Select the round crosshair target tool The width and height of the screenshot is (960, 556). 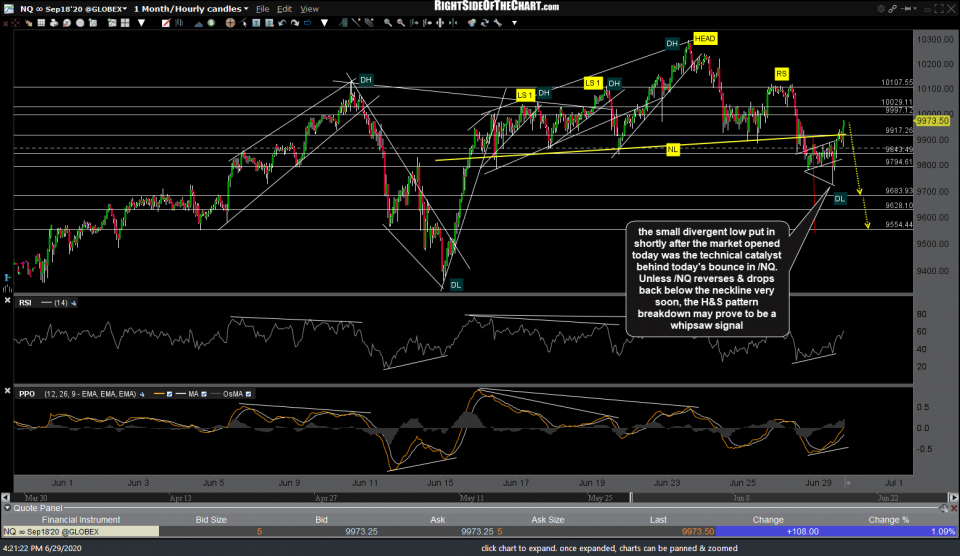click(x=230, y=23)
